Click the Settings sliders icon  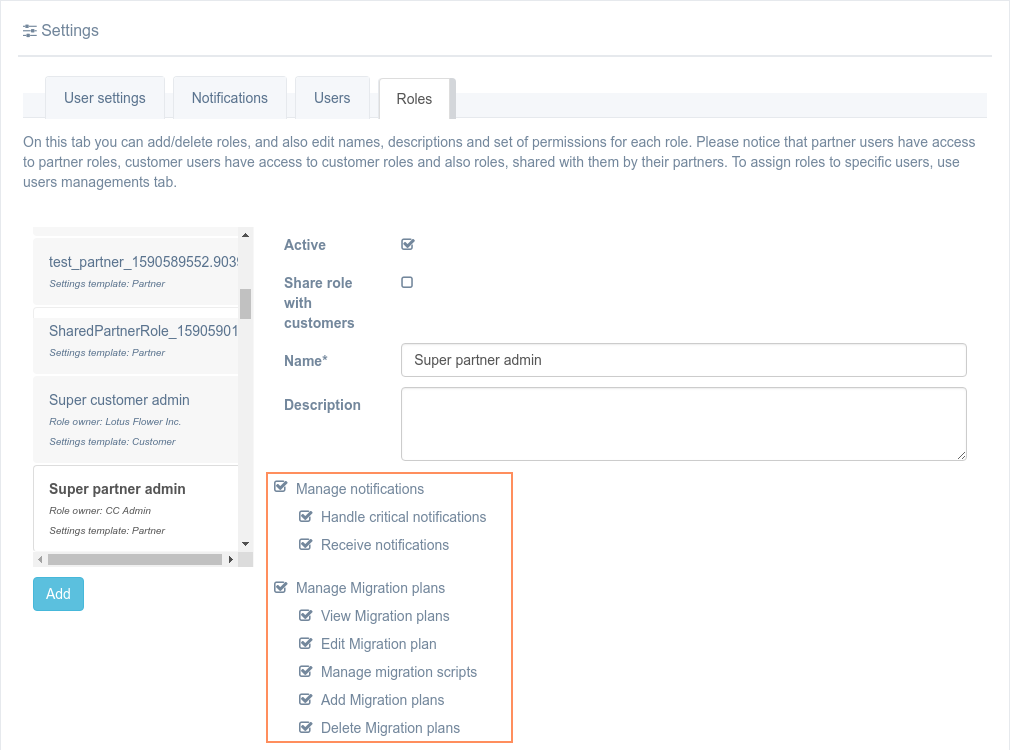(x=30, y=31)
